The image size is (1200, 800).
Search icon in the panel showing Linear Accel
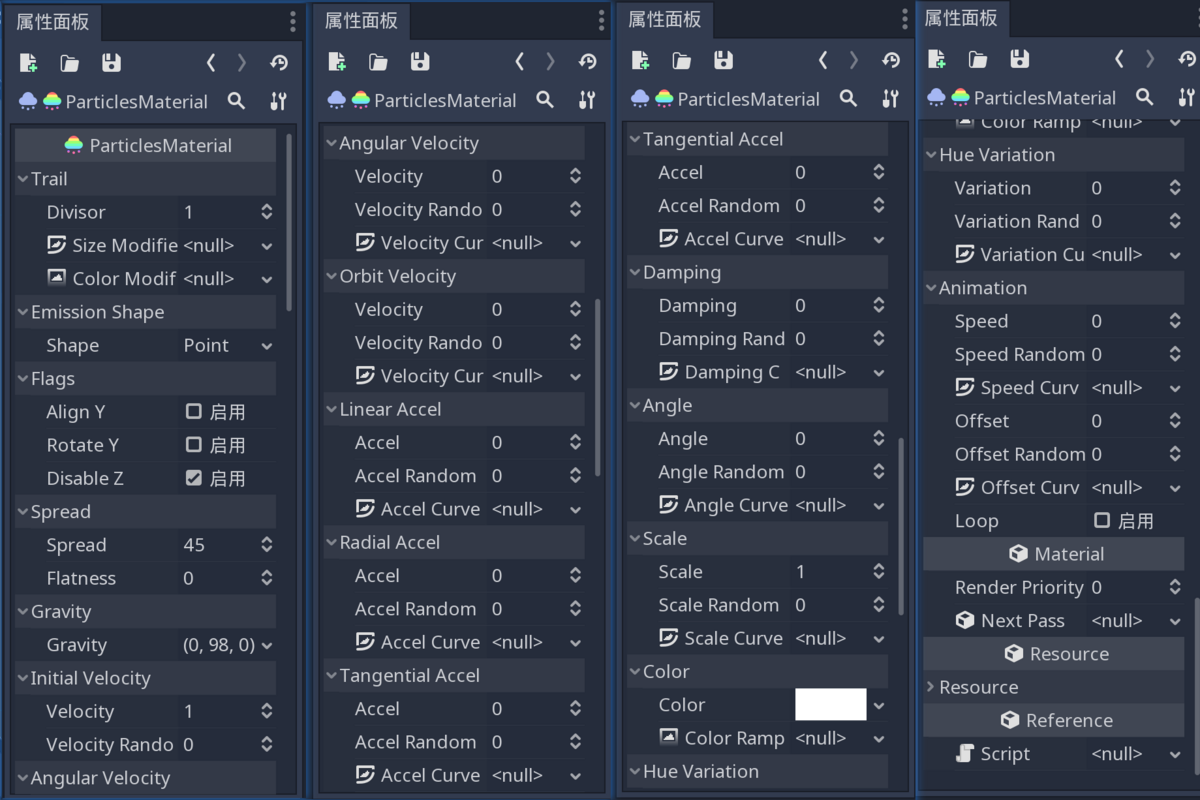point(545,100)
